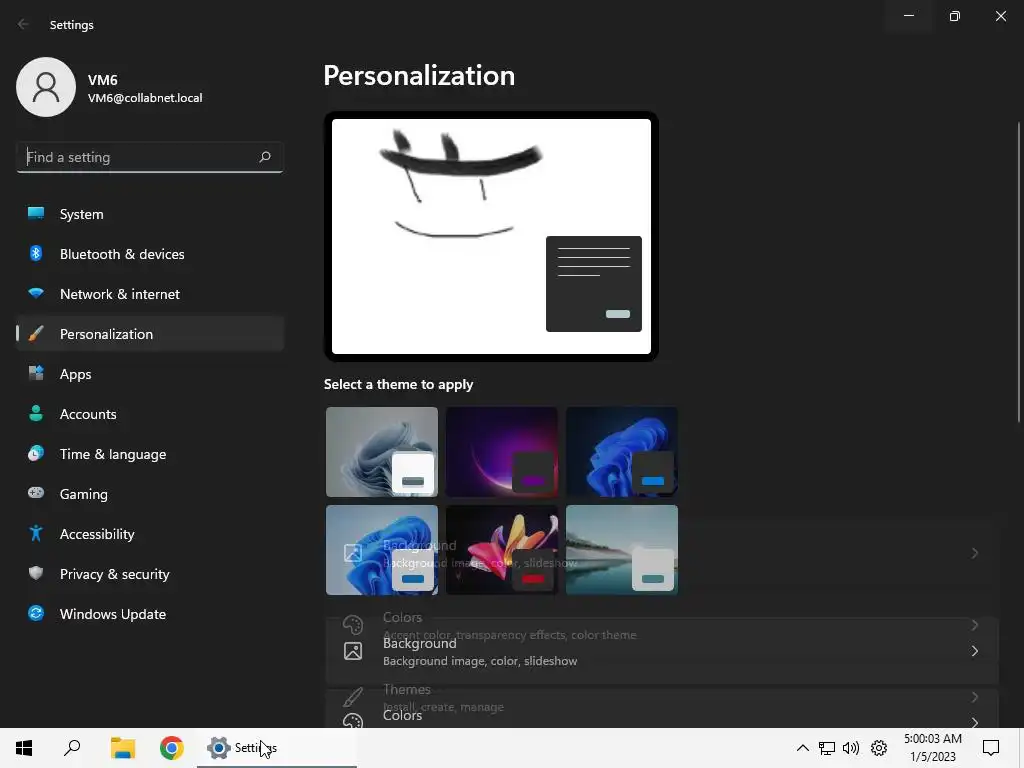Open Privacy & security settings
The width and height of the screenshot is (1024, 768).
click(x=150, y=574)
